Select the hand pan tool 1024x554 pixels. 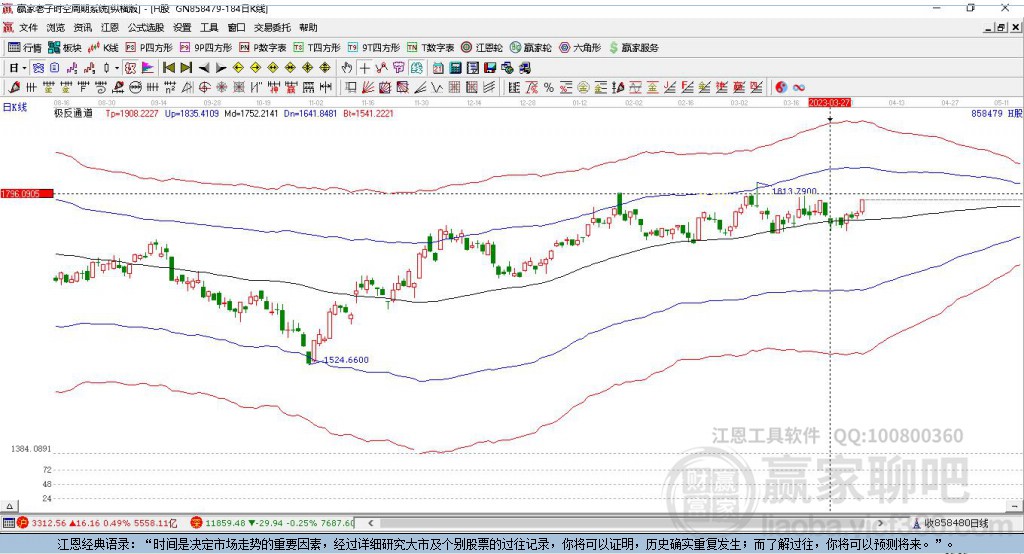346,68
